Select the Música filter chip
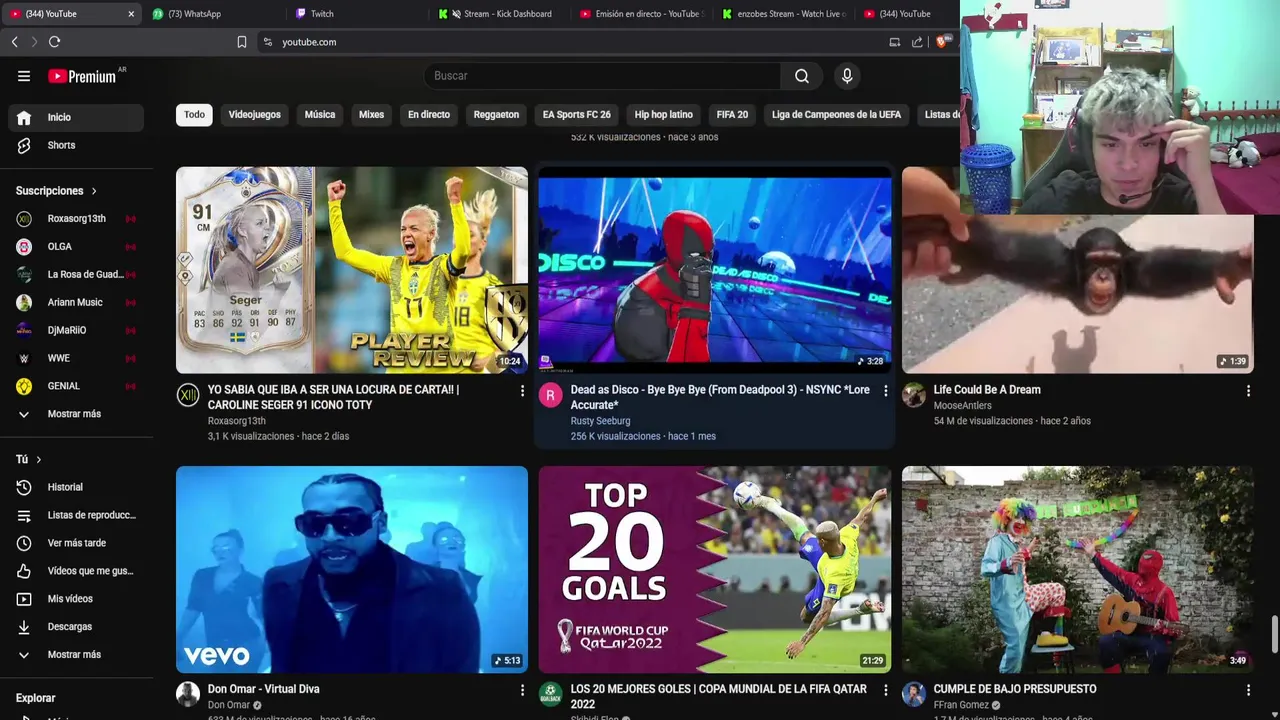The image size is (1280, 720). 320,115
